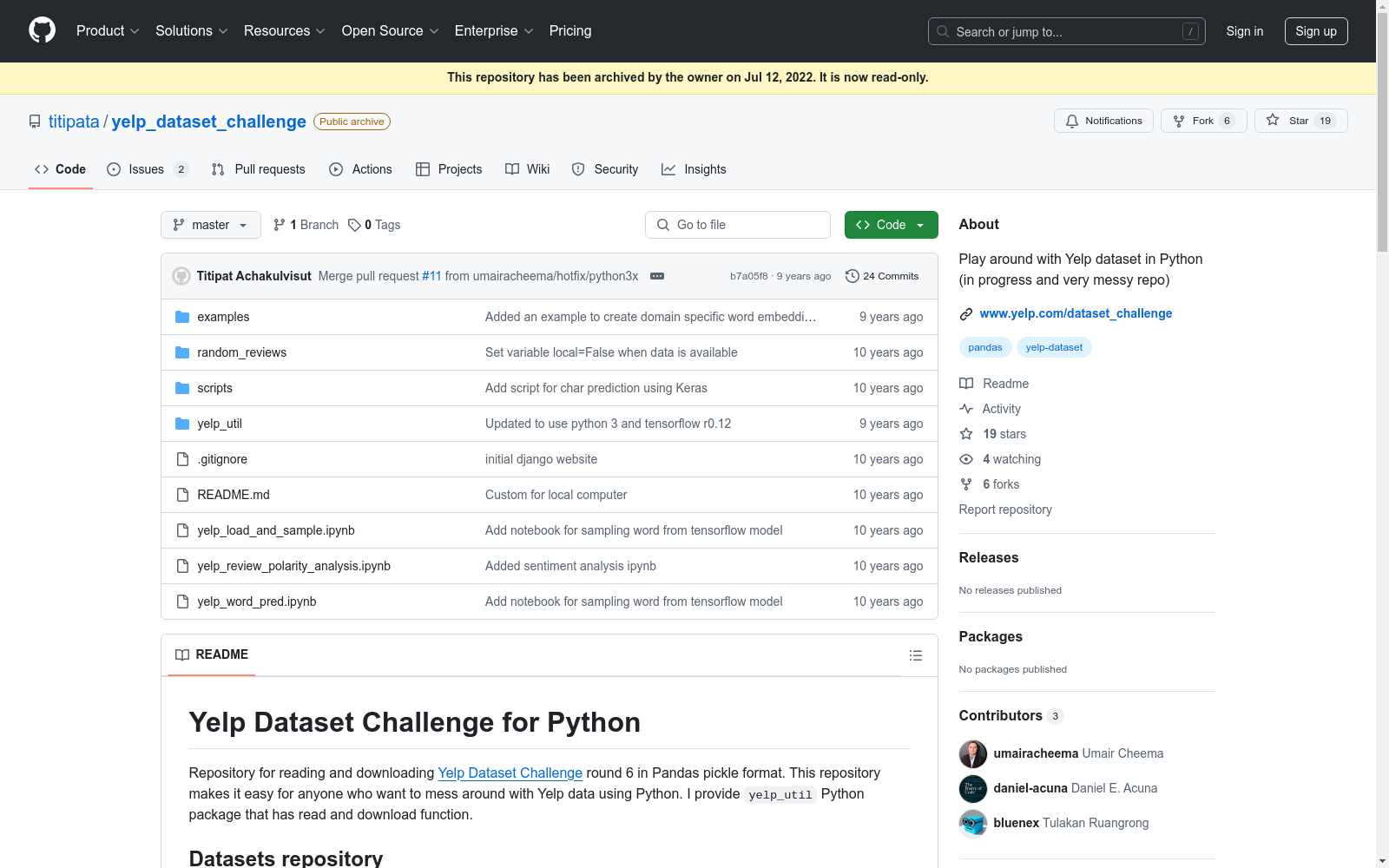Viewport: 1389px width, 868px height.
Task: Open pull request #11 link
Action: (431, 276)
